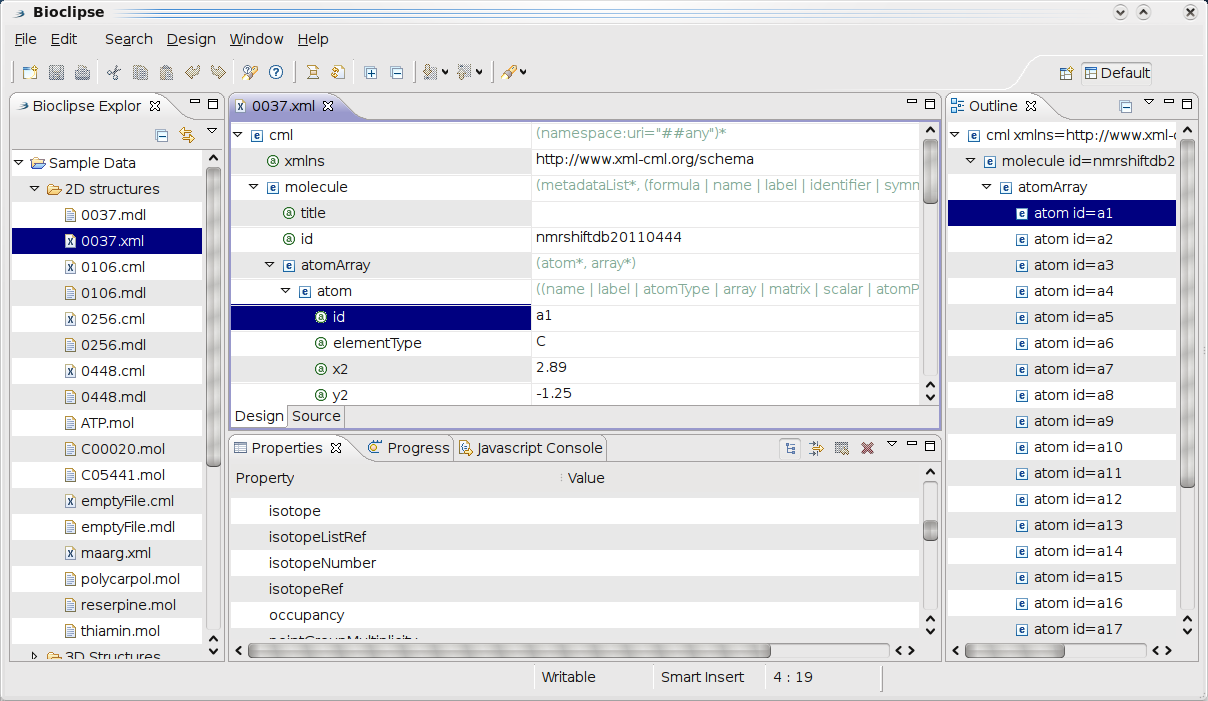
Task: Click Link with Editor in Bioclipse Explorer
Action: coord(186,135)
